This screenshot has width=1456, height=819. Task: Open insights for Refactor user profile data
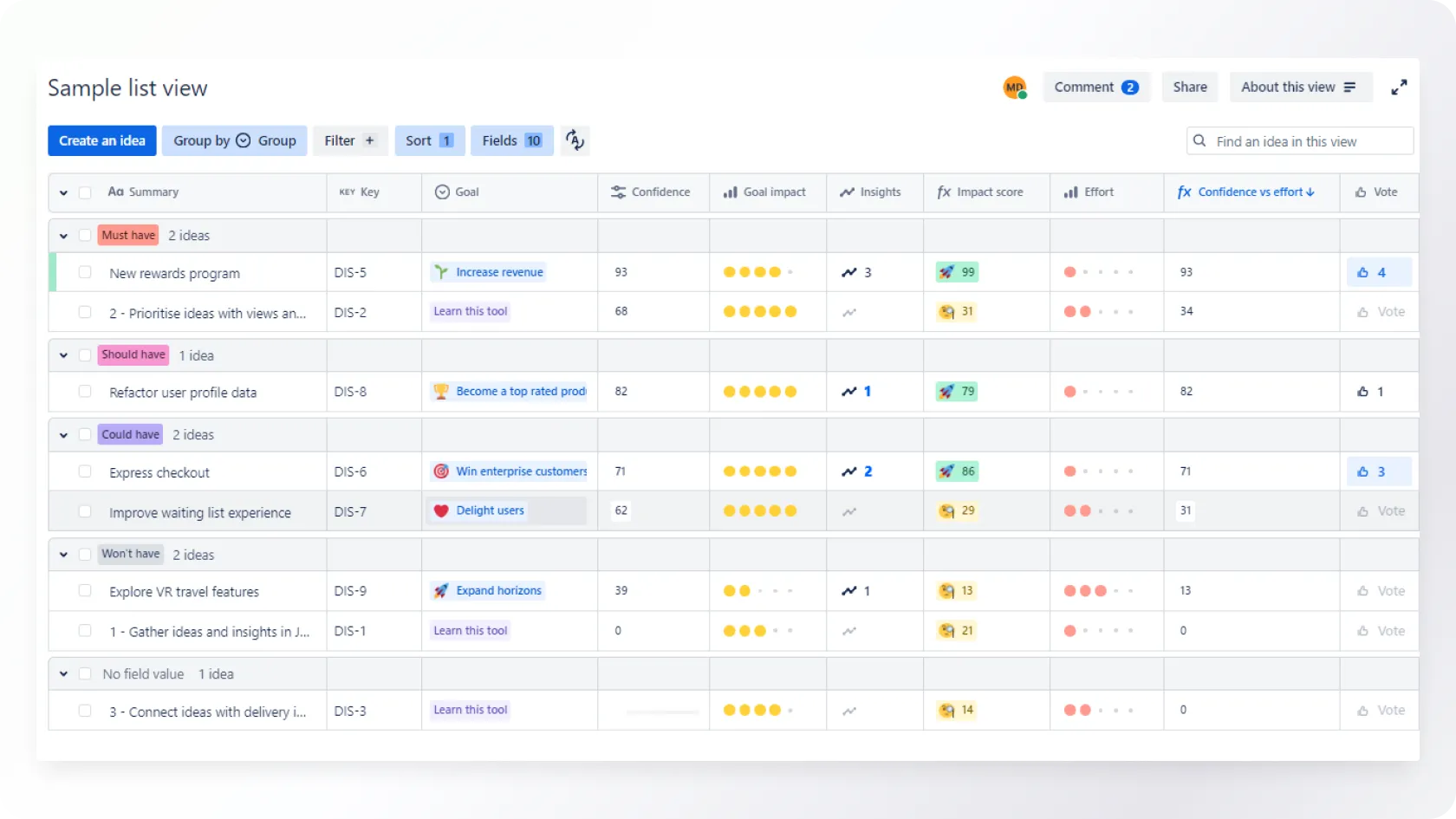click(856, 392)
